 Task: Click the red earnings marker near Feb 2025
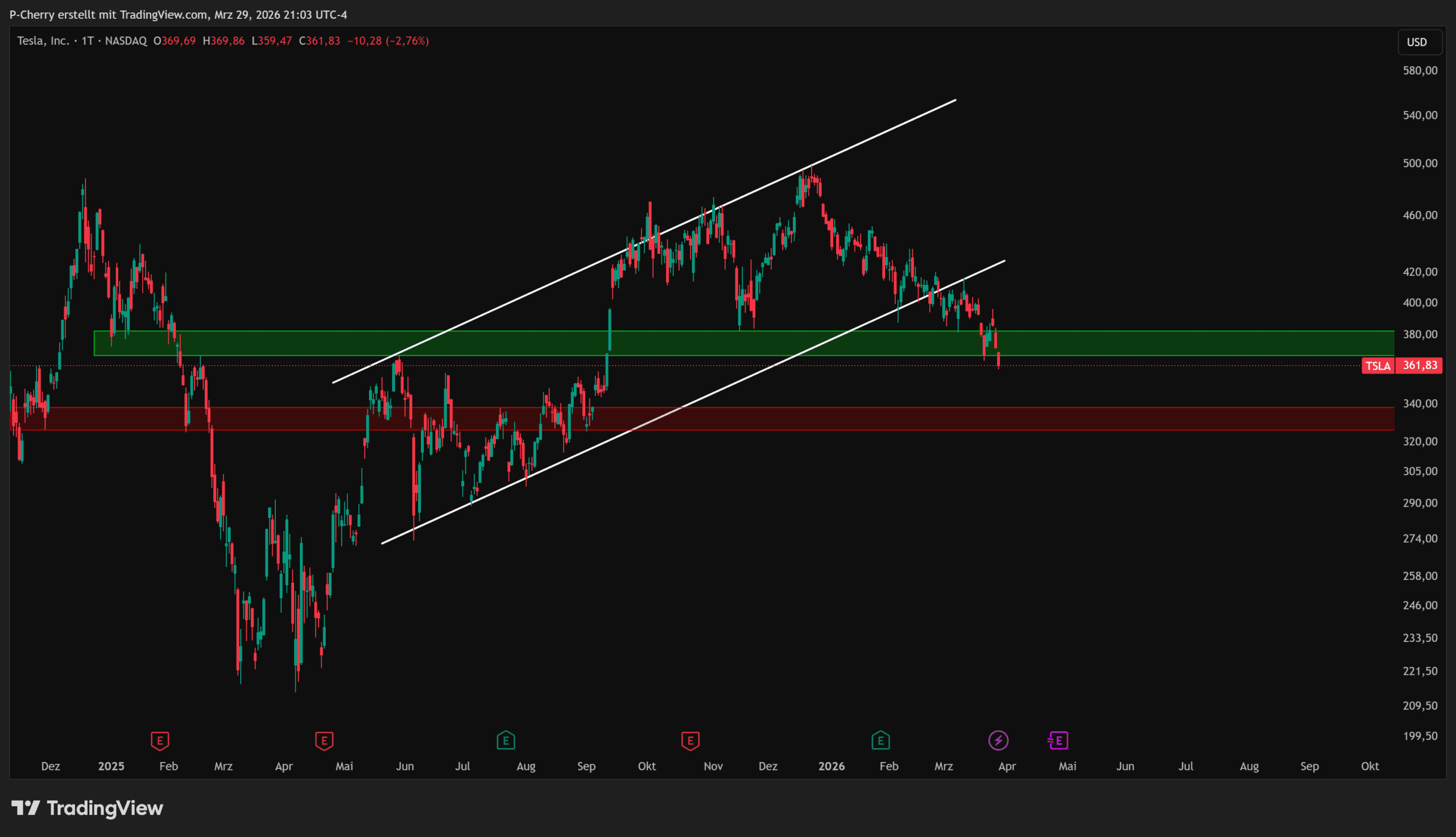point(160,740)
